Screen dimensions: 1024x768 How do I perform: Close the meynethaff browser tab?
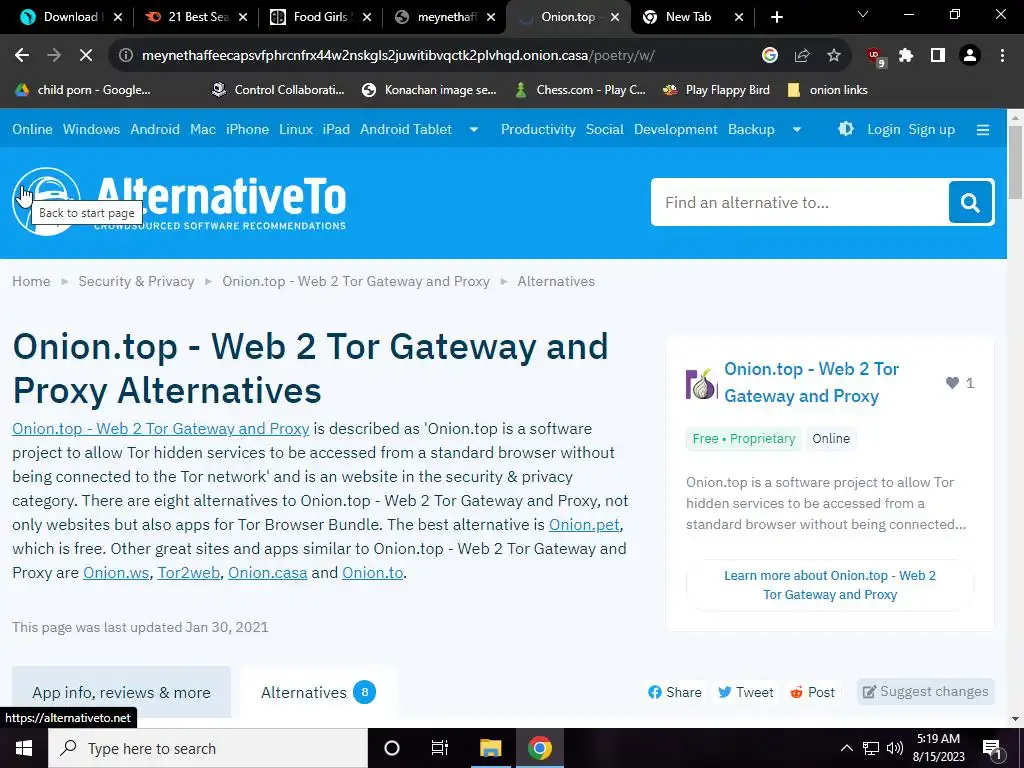pyautogui.click(x=491, y=17)
